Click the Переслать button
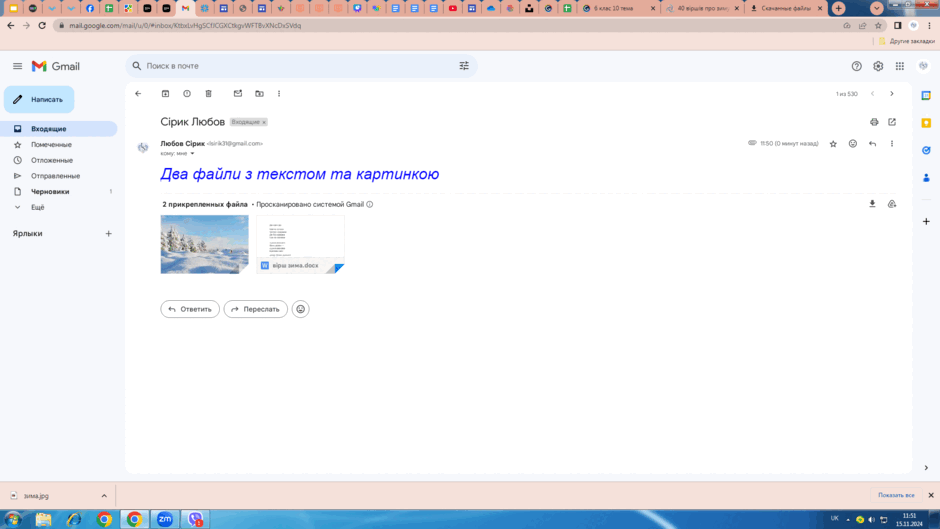Viewport: 940px width, 529px height. point(255,309)
